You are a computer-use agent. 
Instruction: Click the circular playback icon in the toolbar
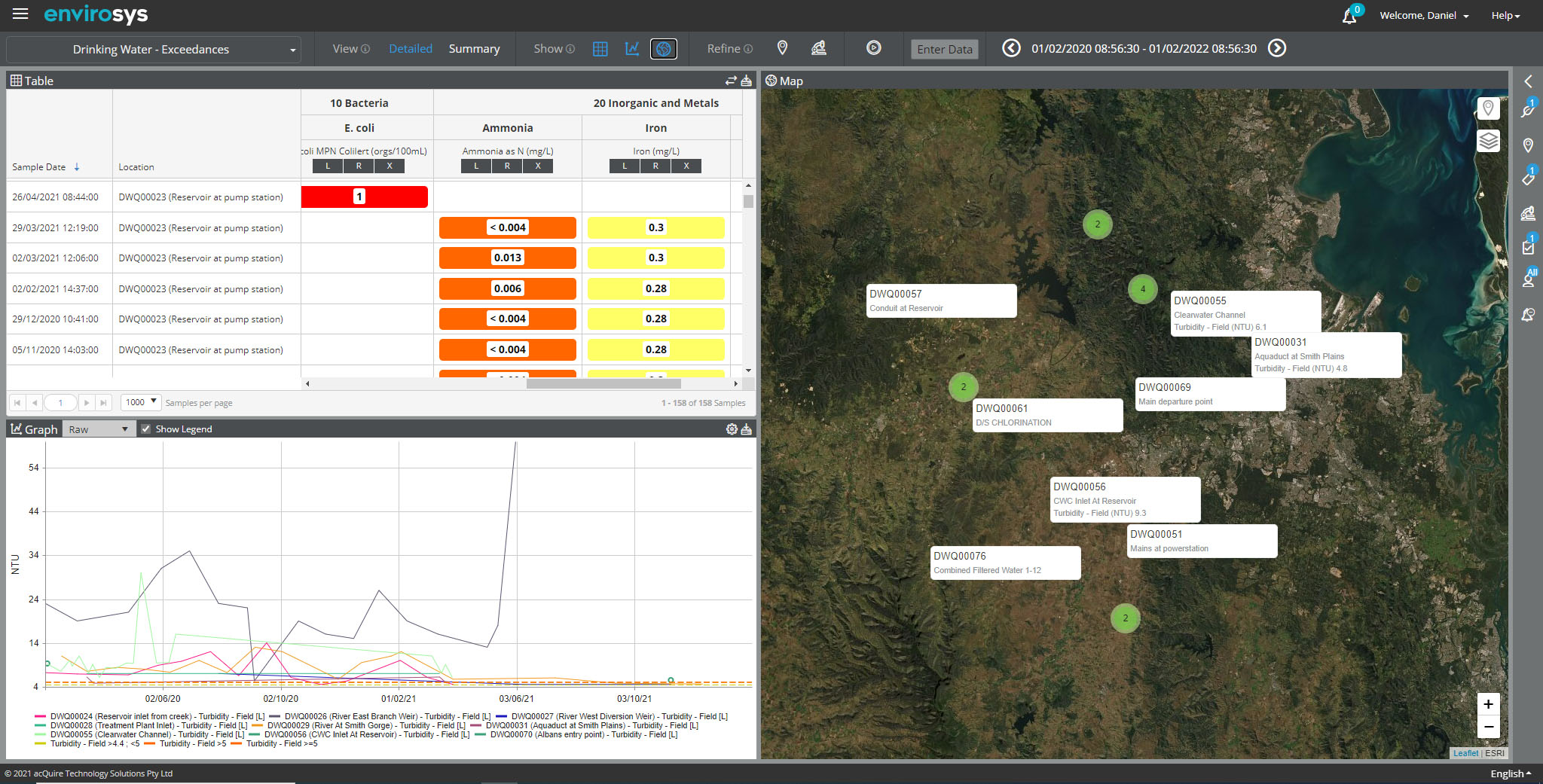873,48
